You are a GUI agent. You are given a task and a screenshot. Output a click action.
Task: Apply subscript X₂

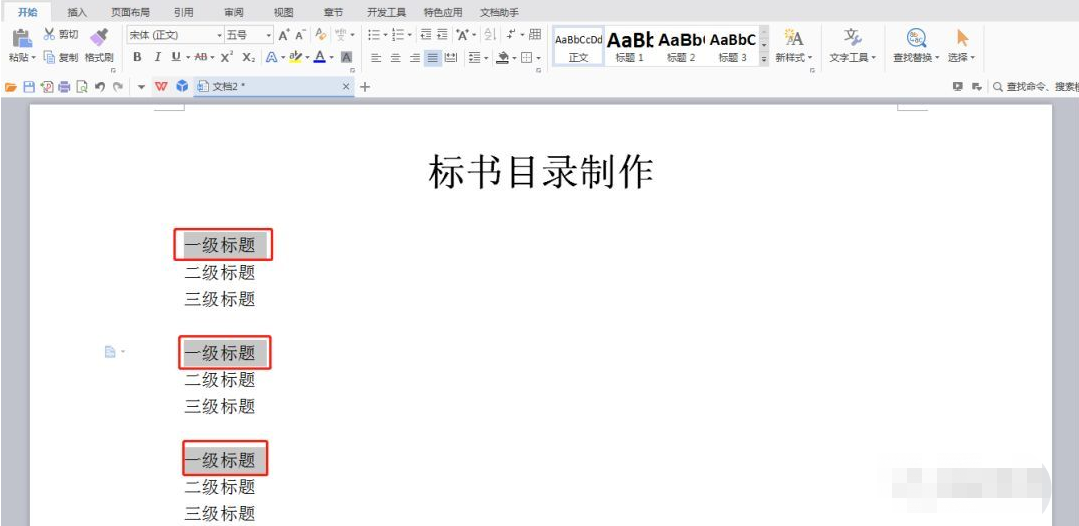click(x=249, y=57)
